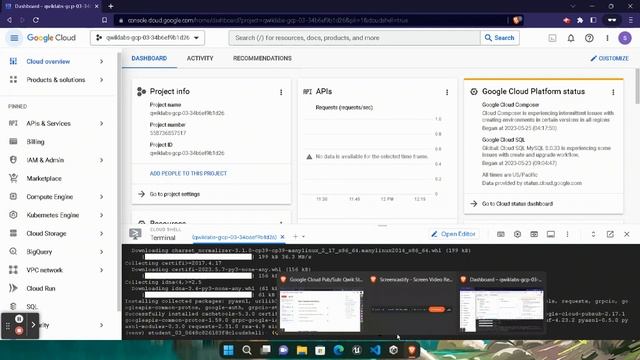Expand the Products & solutions submenu arrow
The image size is (640, 360).
coord(101,80)
